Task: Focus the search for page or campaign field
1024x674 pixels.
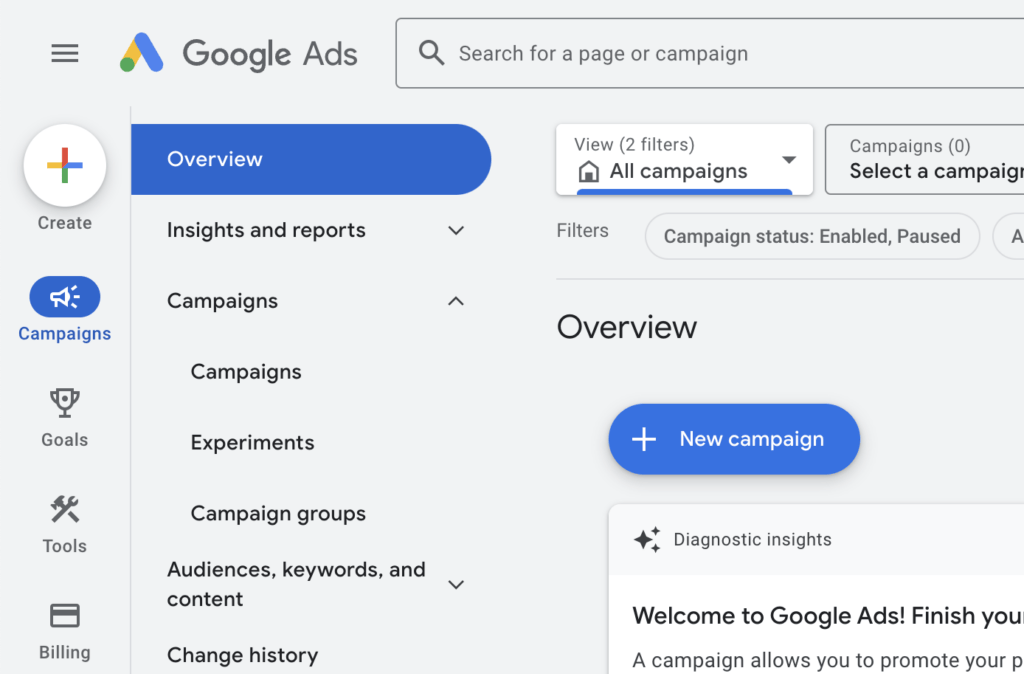Action: coord(709,53)
